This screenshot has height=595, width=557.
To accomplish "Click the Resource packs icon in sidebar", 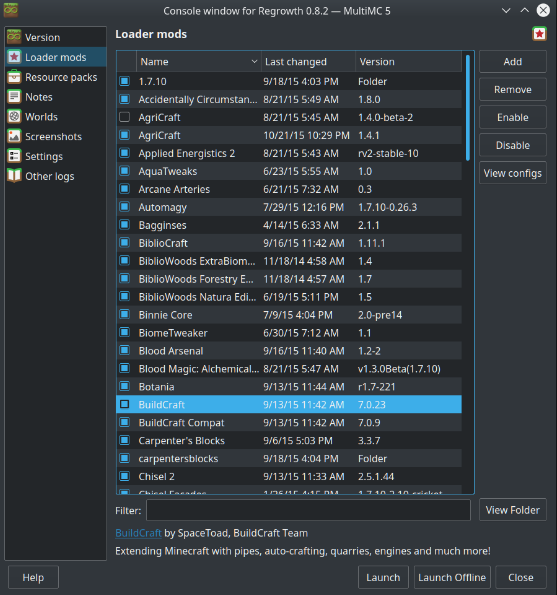I will [x=14, y=77].
